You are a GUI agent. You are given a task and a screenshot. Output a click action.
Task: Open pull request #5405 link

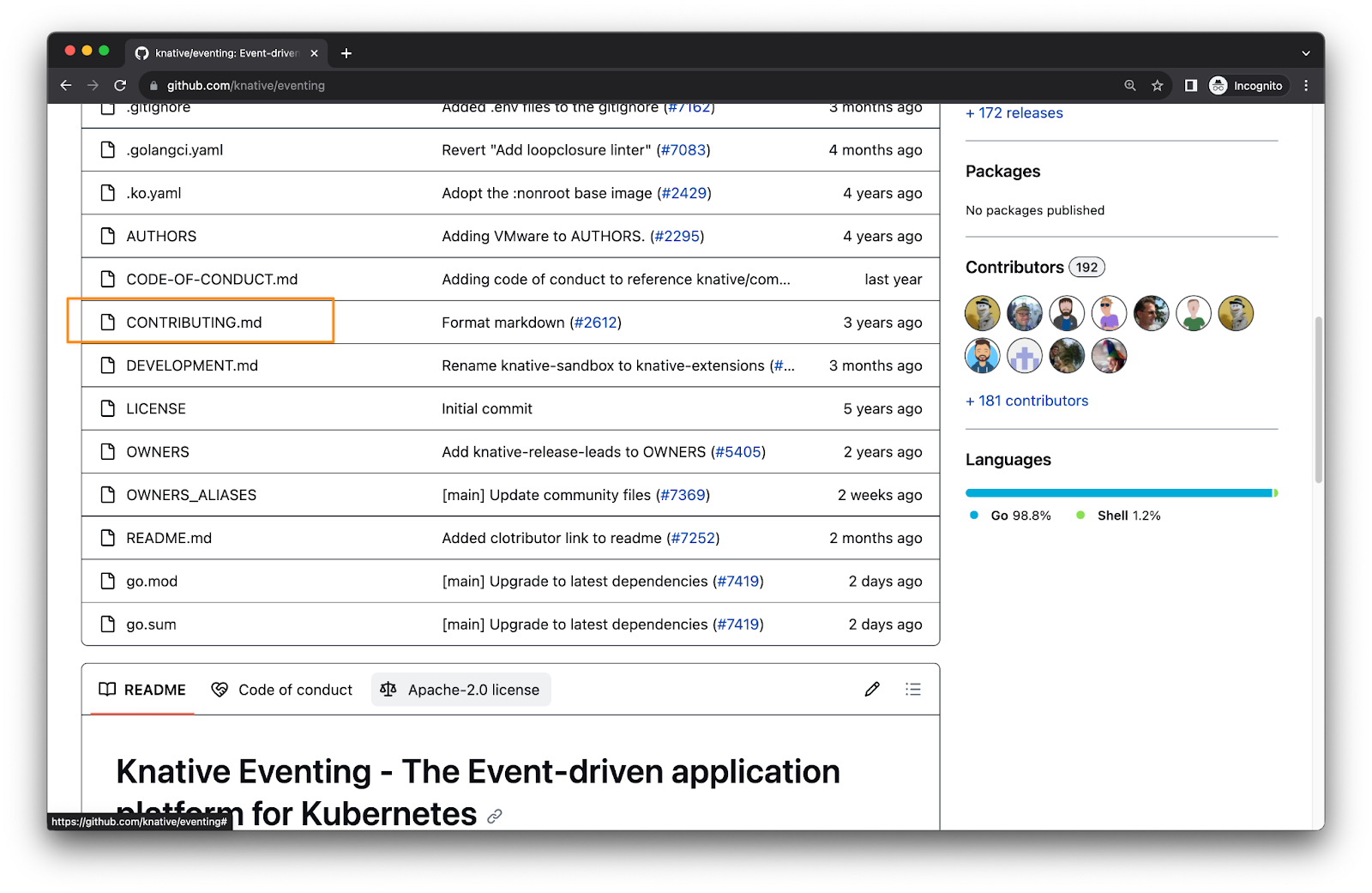pos(738,452)
